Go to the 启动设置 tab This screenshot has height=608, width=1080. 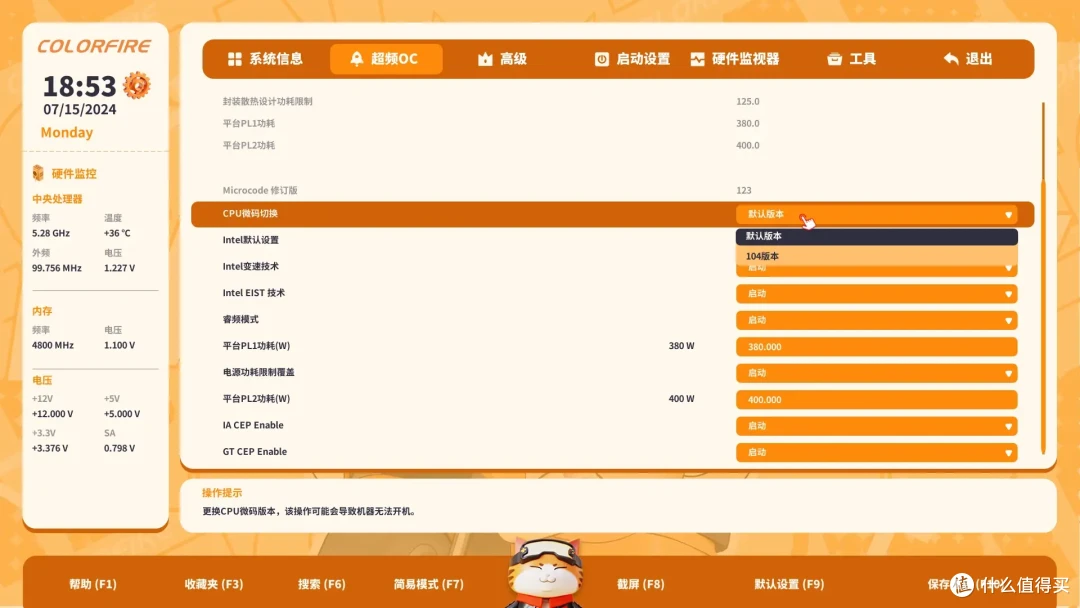[632, 59]
